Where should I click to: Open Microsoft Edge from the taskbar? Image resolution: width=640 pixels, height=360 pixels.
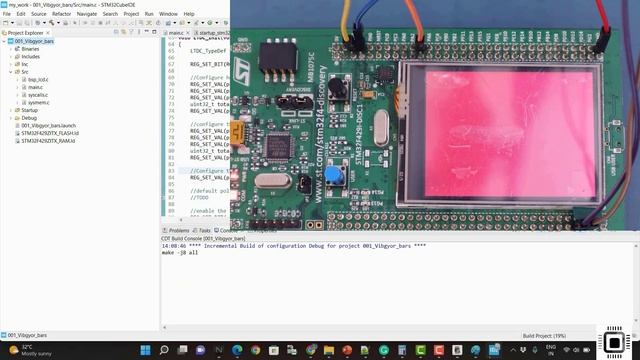coord(237,350)
